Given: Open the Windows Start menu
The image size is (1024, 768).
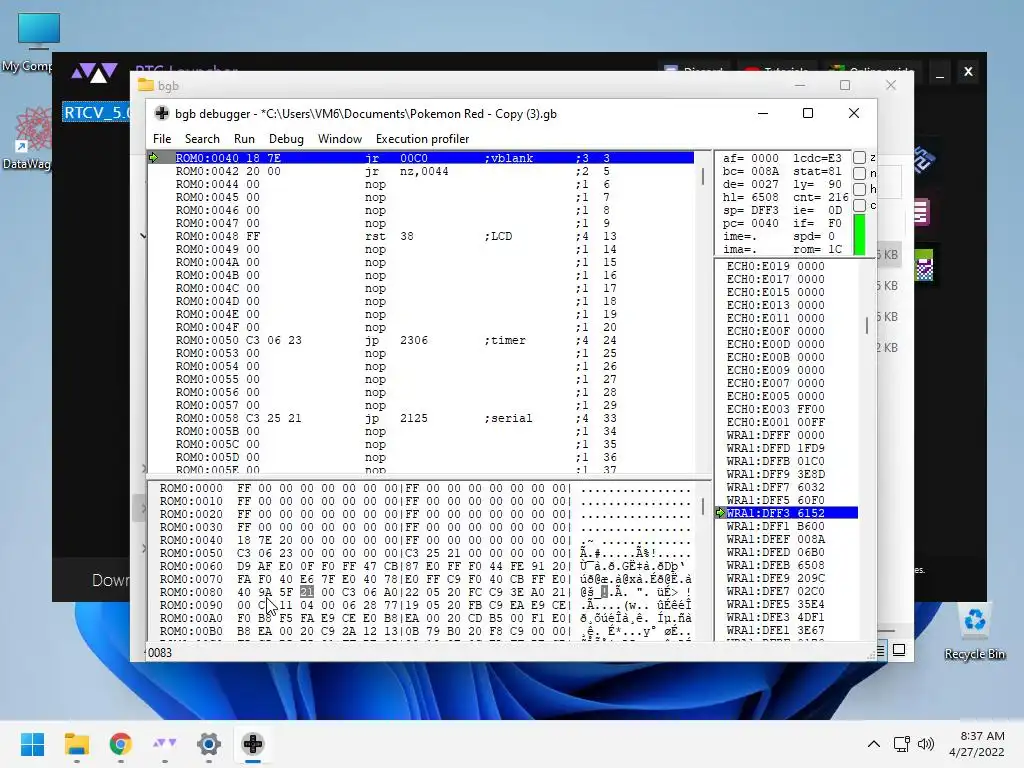Looking at the screenshot, I should (x=32, y=744).
